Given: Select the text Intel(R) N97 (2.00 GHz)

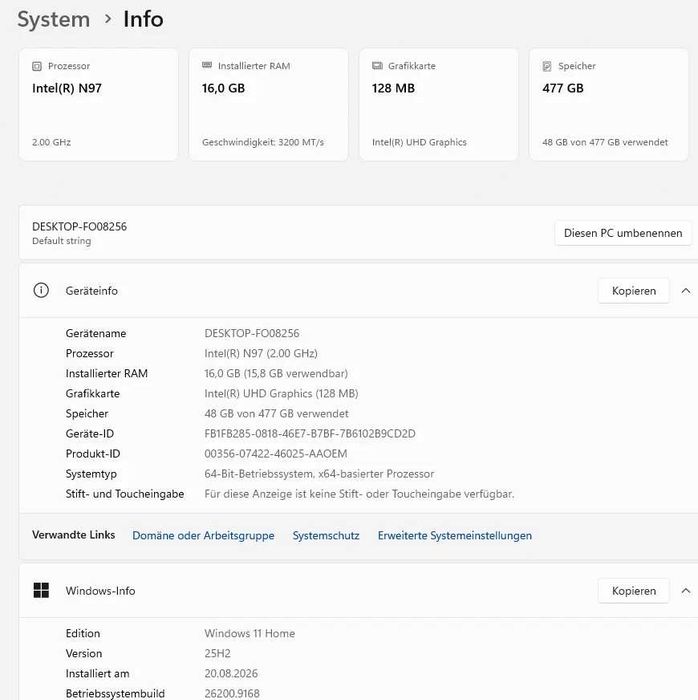Looking at the screenshot, I should (261, 354).
